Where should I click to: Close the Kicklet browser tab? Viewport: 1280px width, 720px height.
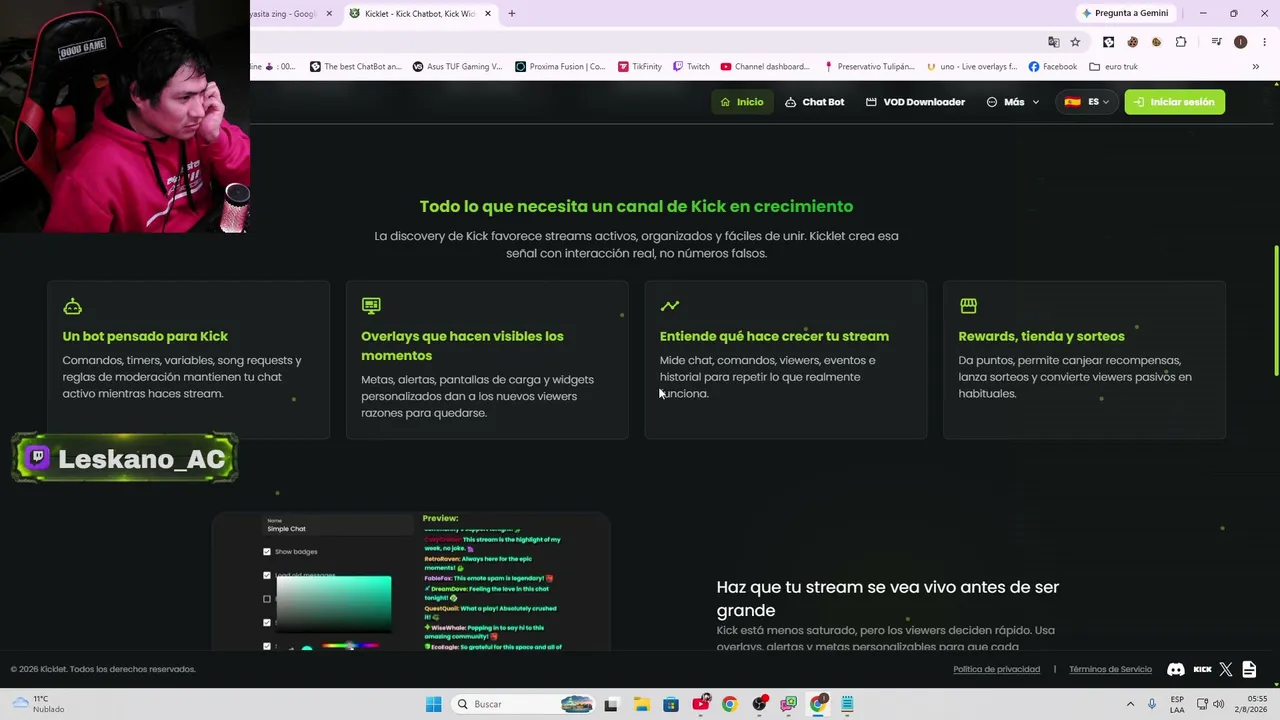(x=487, y=14)
